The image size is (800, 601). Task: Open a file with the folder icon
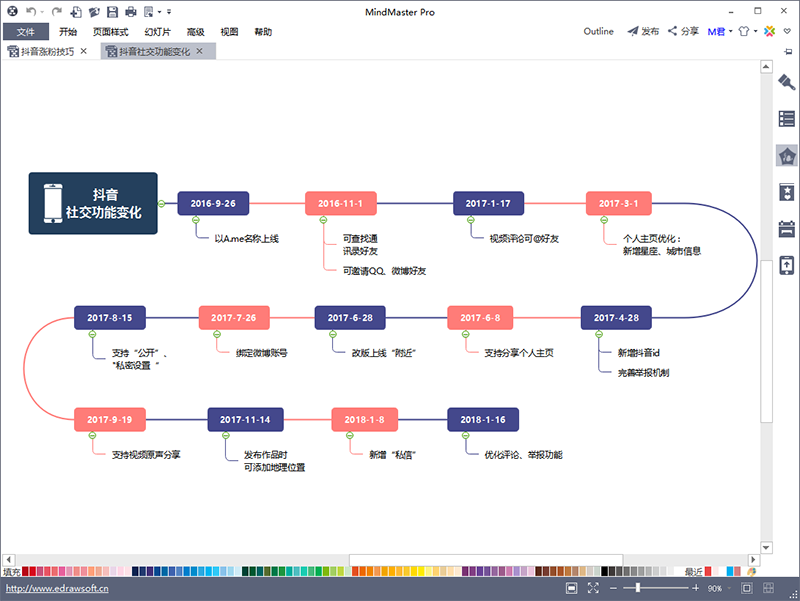pos(94,11)
